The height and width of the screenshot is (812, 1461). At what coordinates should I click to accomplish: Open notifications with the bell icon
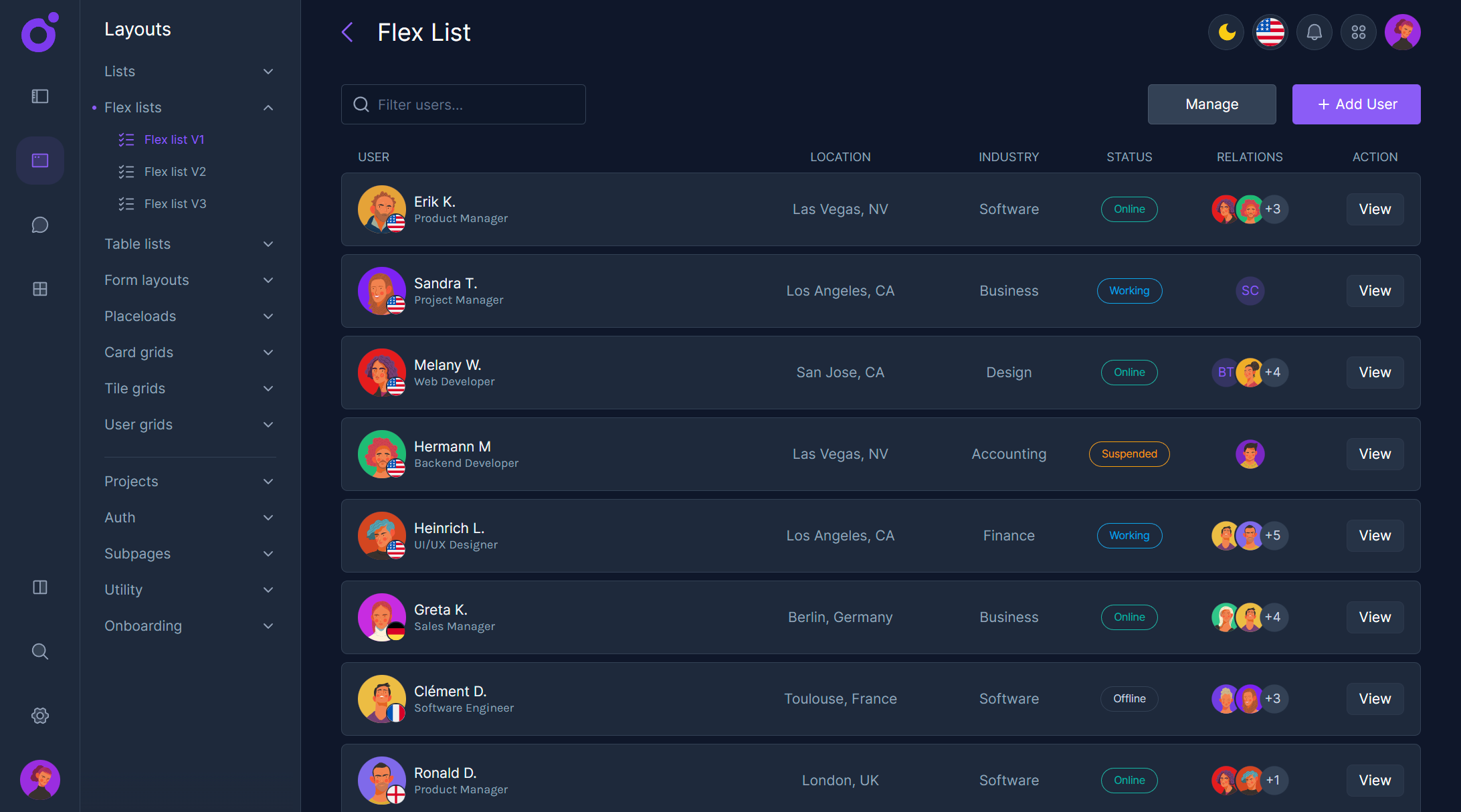coord(1314,31)
